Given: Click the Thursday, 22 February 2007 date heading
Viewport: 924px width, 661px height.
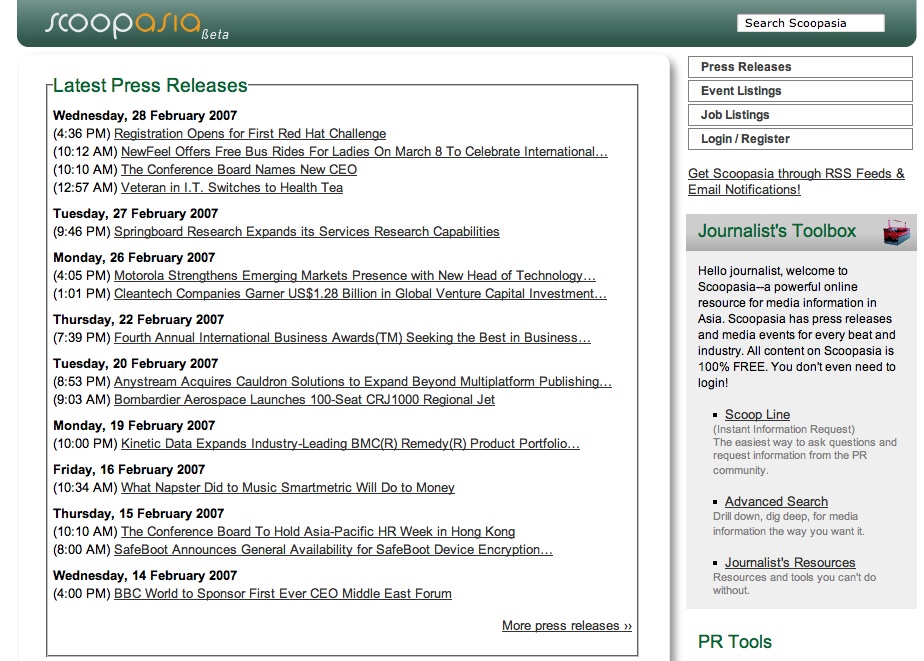Looking at the screenshot, I should (x=138, y=319).
